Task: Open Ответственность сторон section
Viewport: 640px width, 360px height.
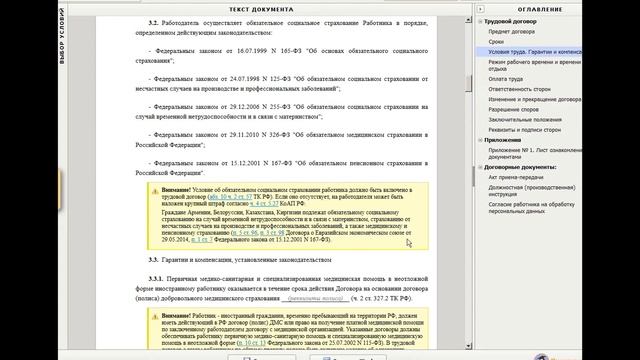Action: click(x=519, y=89)
